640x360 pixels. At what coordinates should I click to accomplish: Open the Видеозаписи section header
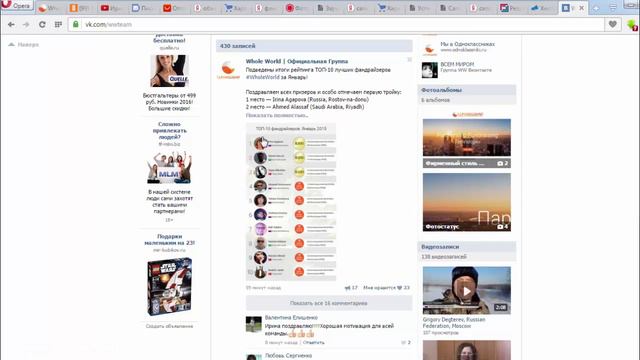tap(467, 247)
